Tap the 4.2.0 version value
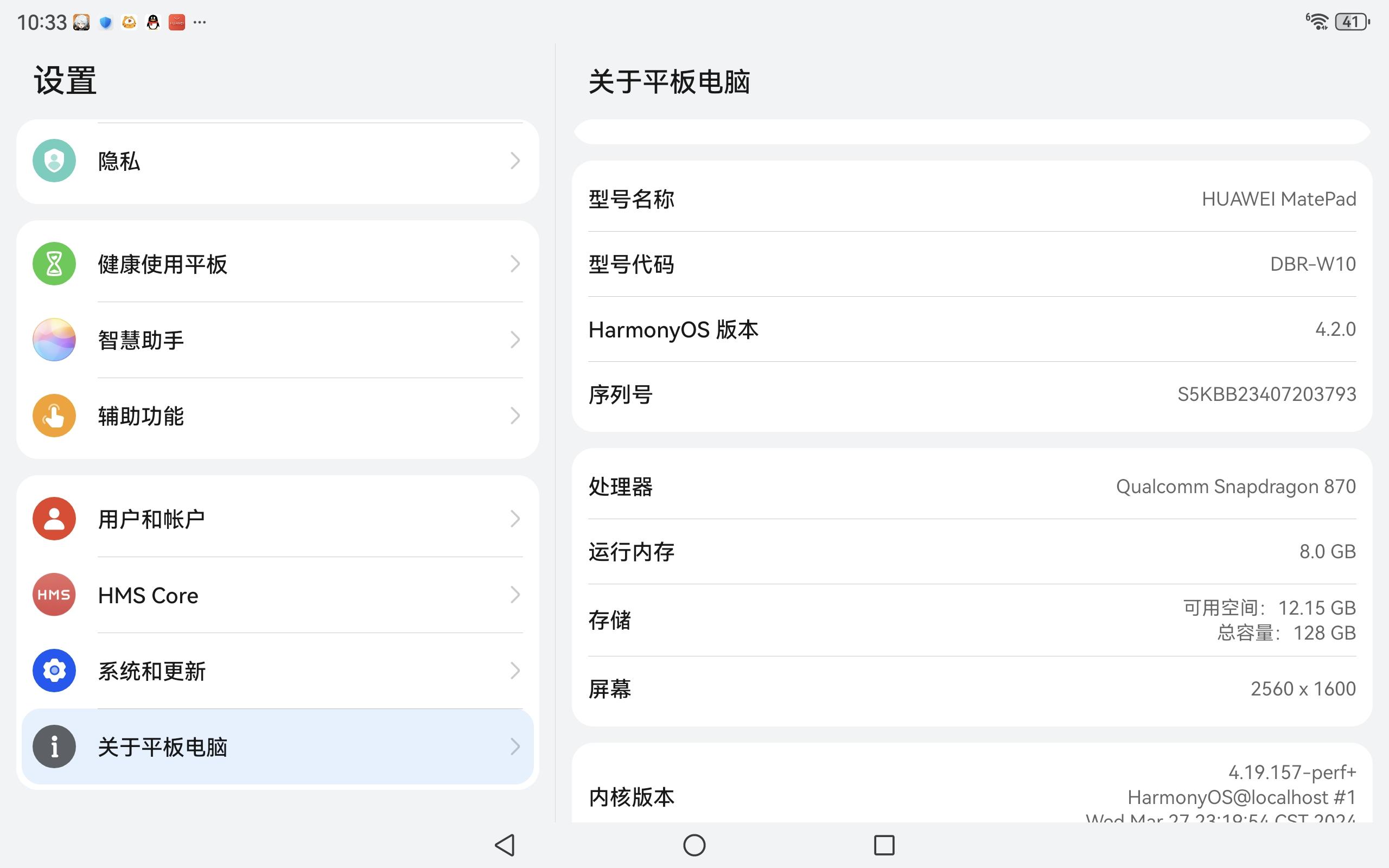This screenshot has width=1389, height=868. tap(1336, 329)
